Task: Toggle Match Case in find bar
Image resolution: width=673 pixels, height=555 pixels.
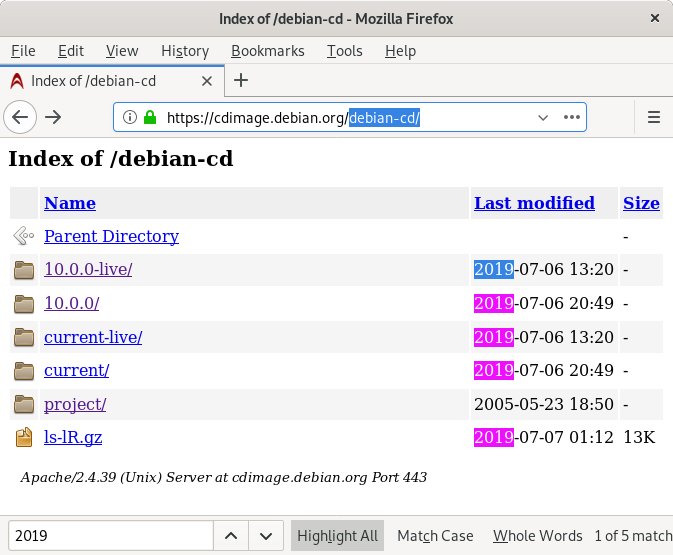Action: [x=435, y=536]
